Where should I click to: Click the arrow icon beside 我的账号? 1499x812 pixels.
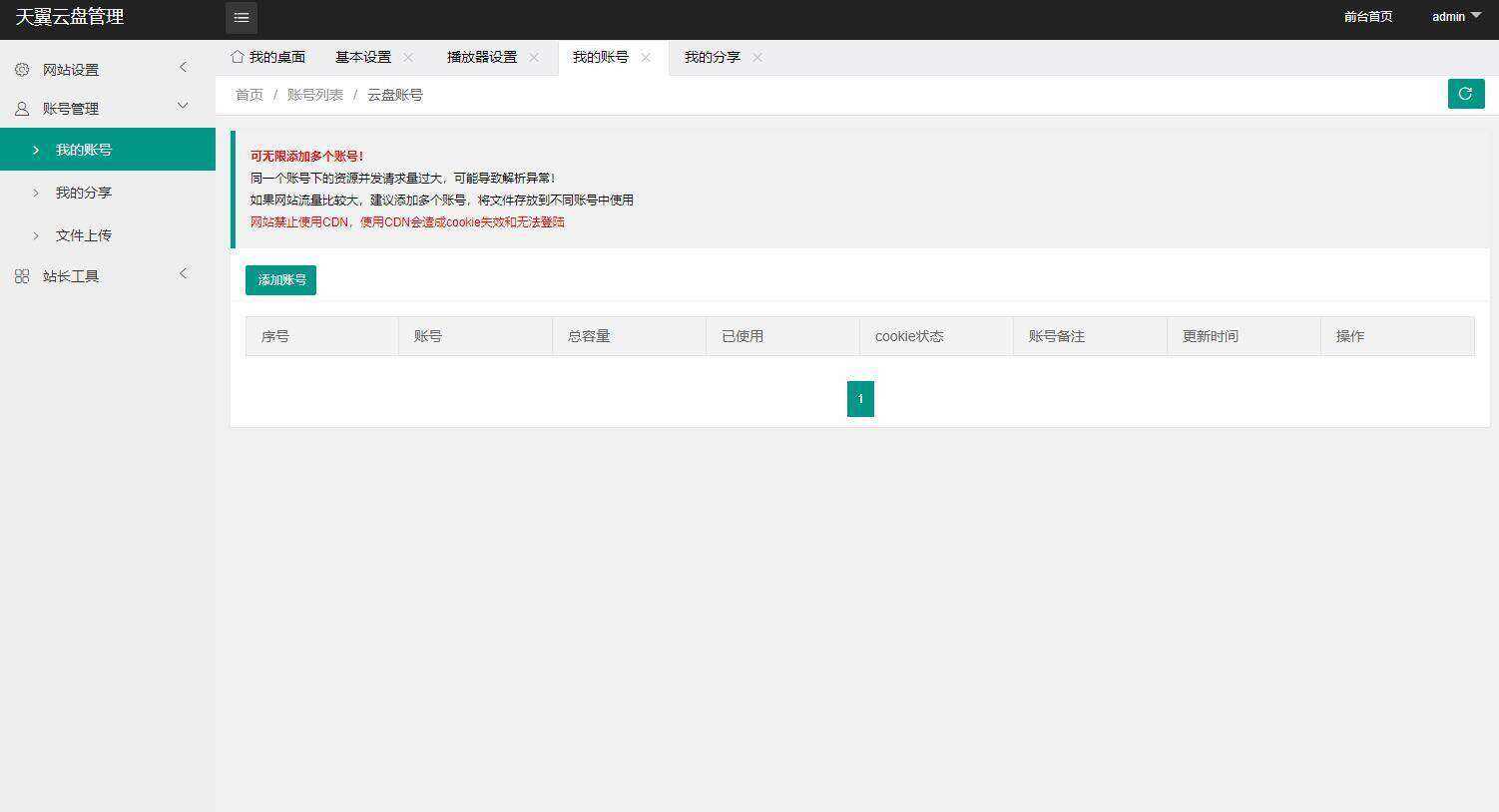(36, 150)
